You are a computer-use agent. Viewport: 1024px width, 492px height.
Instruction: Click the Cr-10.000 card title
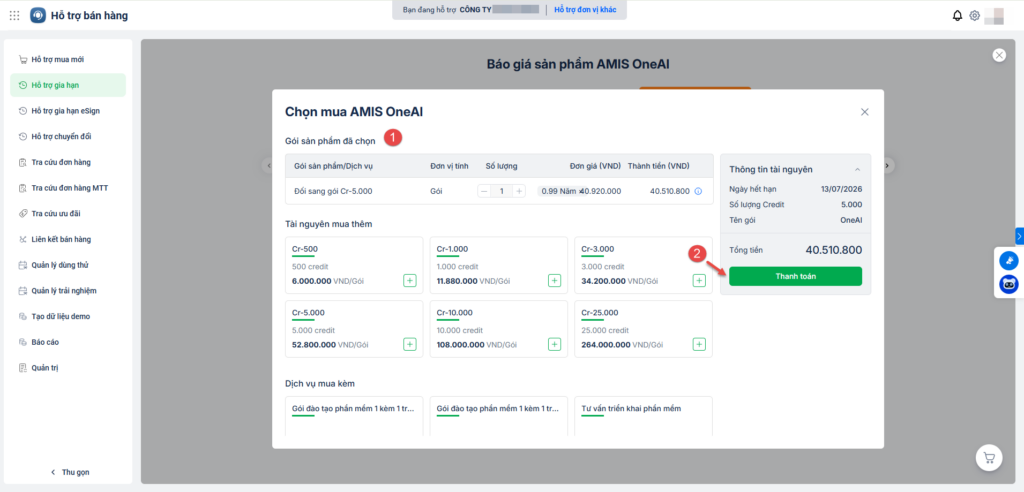click(x=455, y=312)
